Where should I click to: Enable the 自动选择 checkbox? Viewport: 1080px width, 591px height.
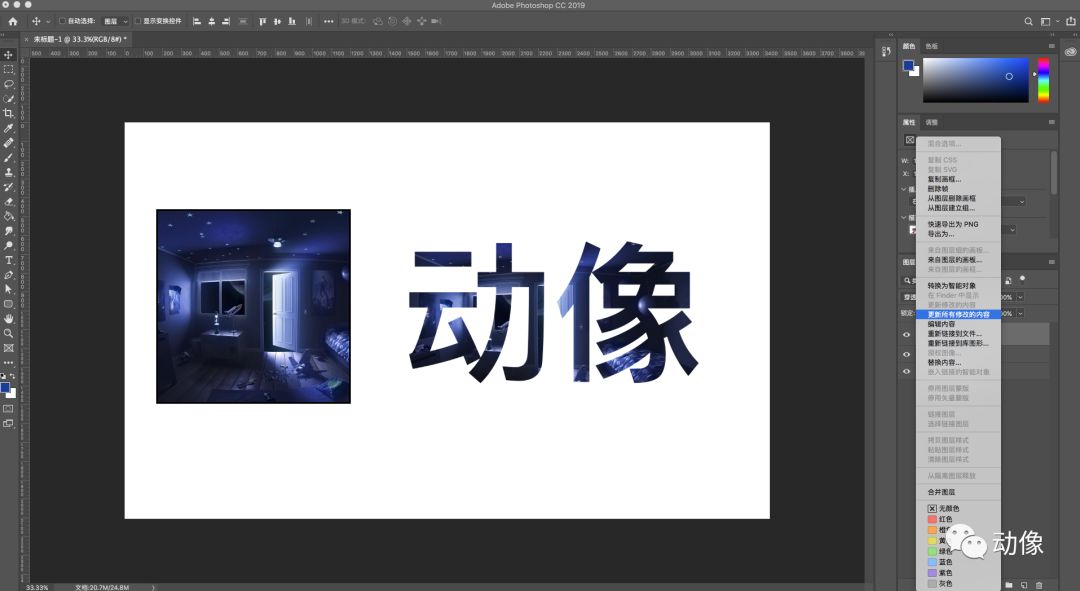click(x=61, y=20)
